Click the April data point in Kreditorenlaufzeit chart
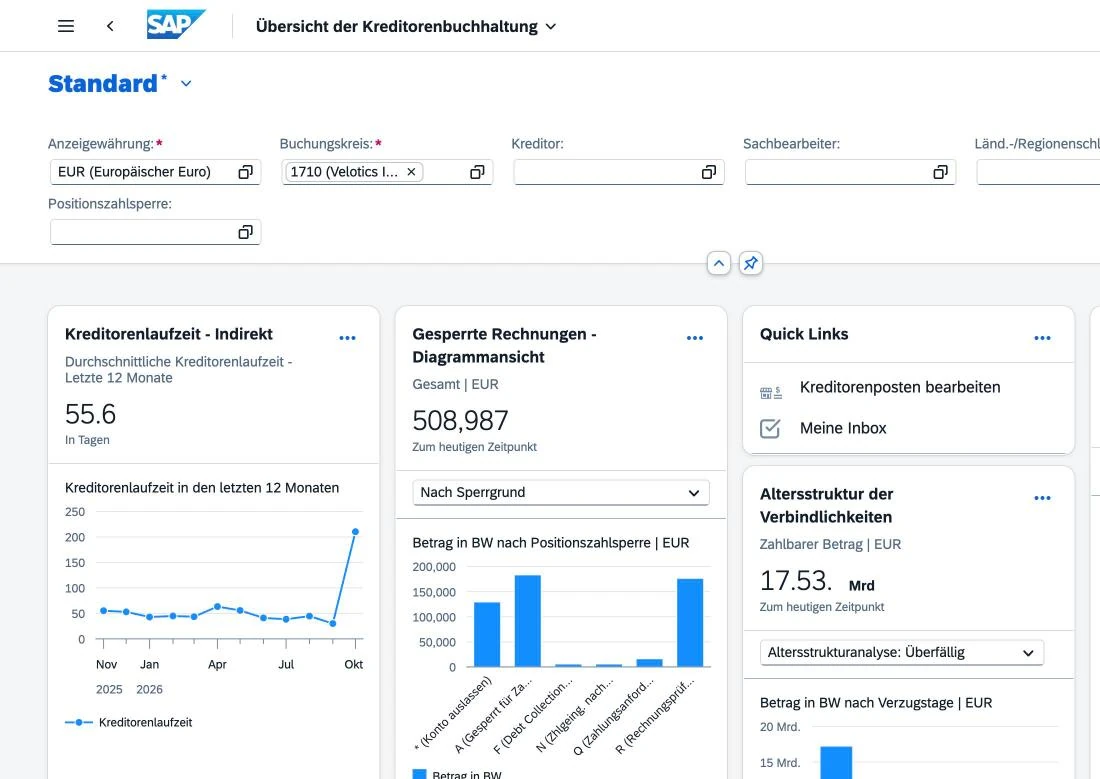This screenshot has width=1100, height=779. click(x=217, y=606)
